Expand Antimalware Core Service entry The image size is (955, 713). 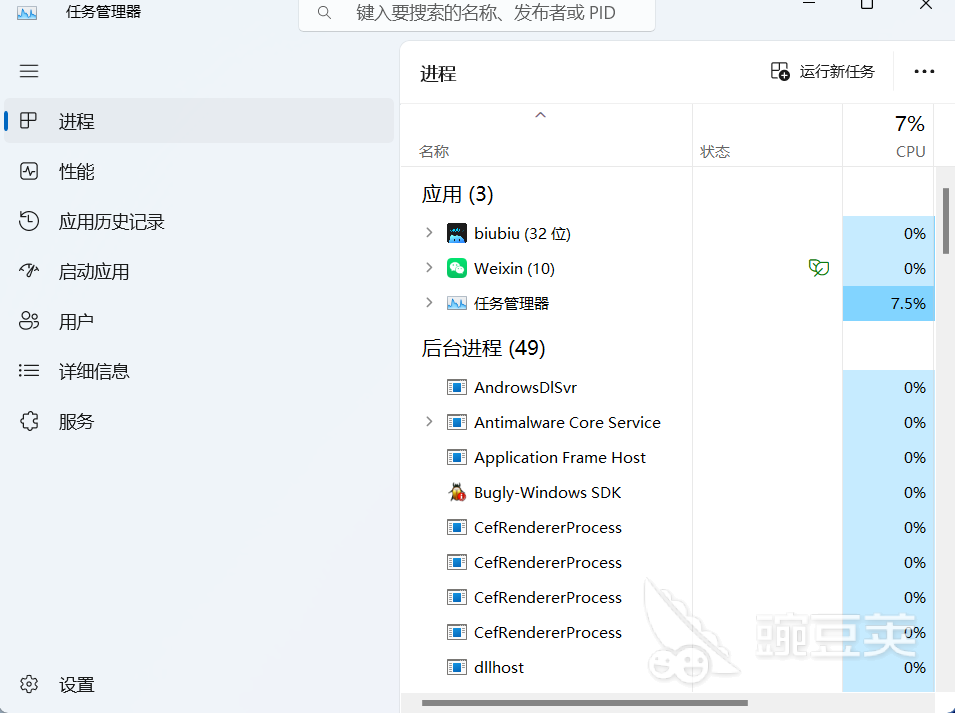pos(429,422)
